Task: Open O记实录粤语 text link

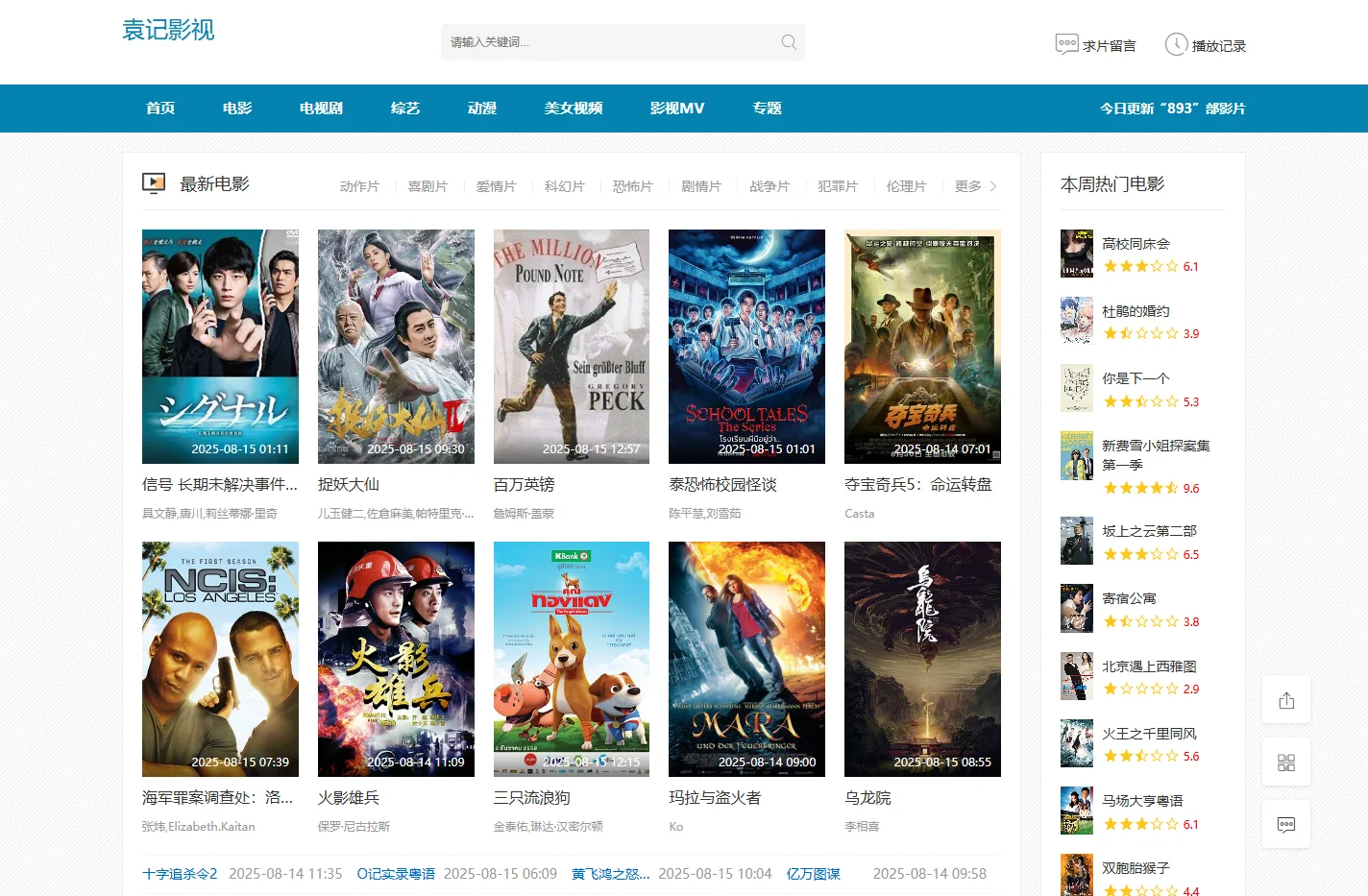Action: (x=396, y=874)
